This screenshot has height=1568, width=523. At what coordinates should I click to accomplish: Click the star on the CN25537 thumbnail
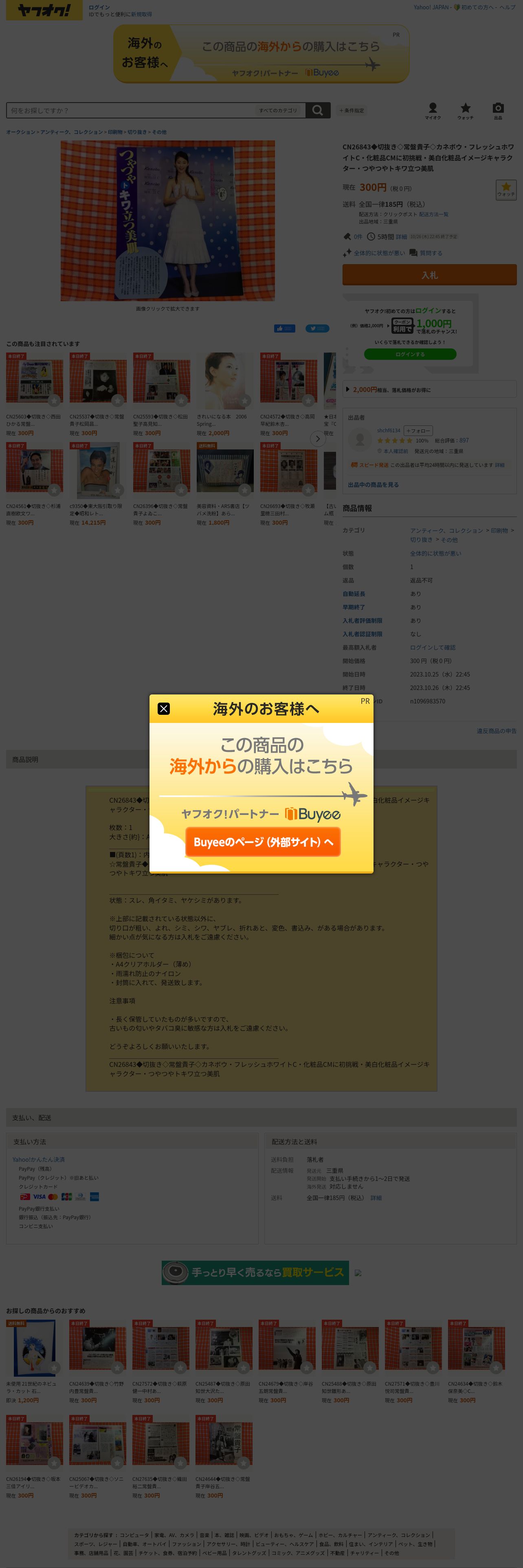[x=118, y=400]
